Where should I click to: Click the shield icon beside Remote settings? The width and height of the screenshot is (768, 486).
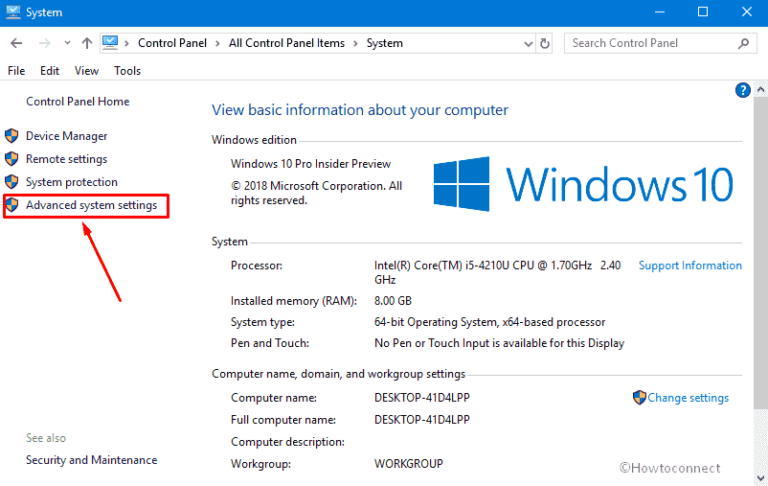pyautogui.click(x=12, y=159)
